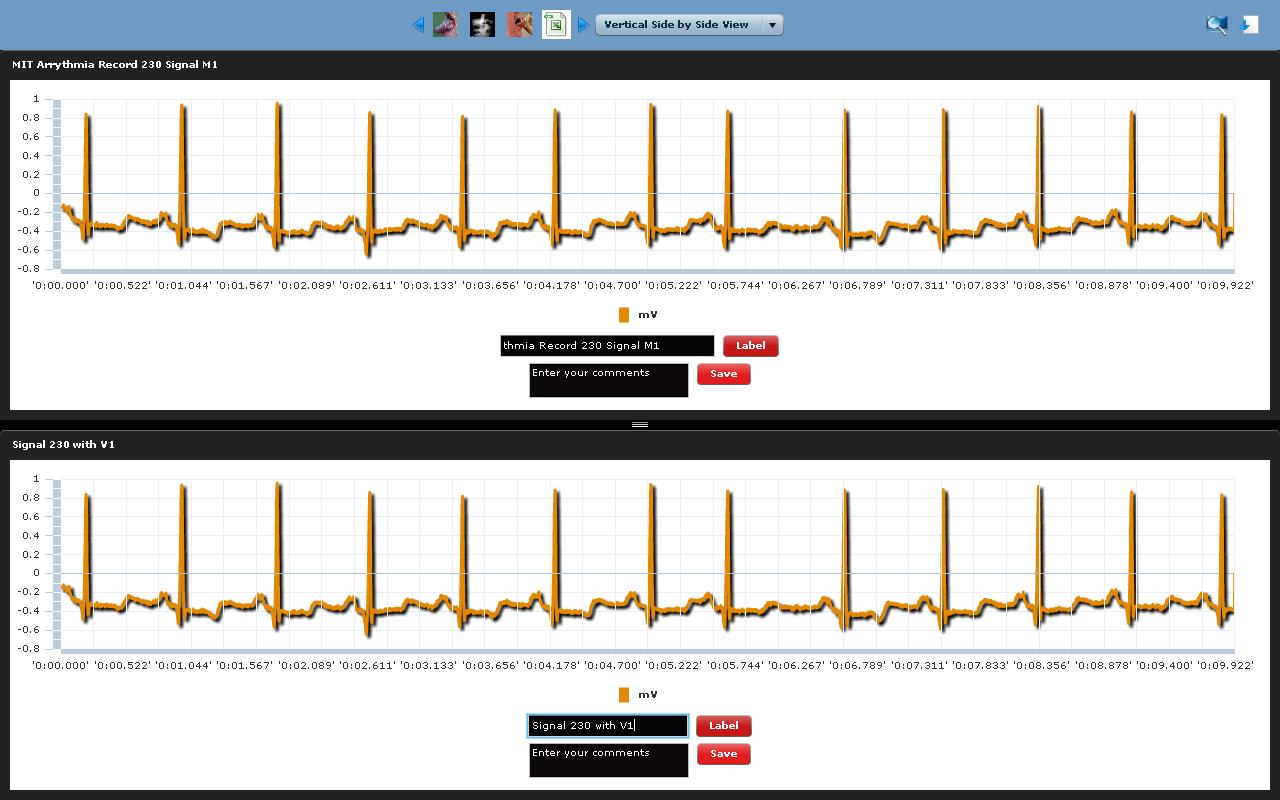Viewport: 1280px width, 800px height.
Task: Click the export arrow icon top right
Action: 1250,25
